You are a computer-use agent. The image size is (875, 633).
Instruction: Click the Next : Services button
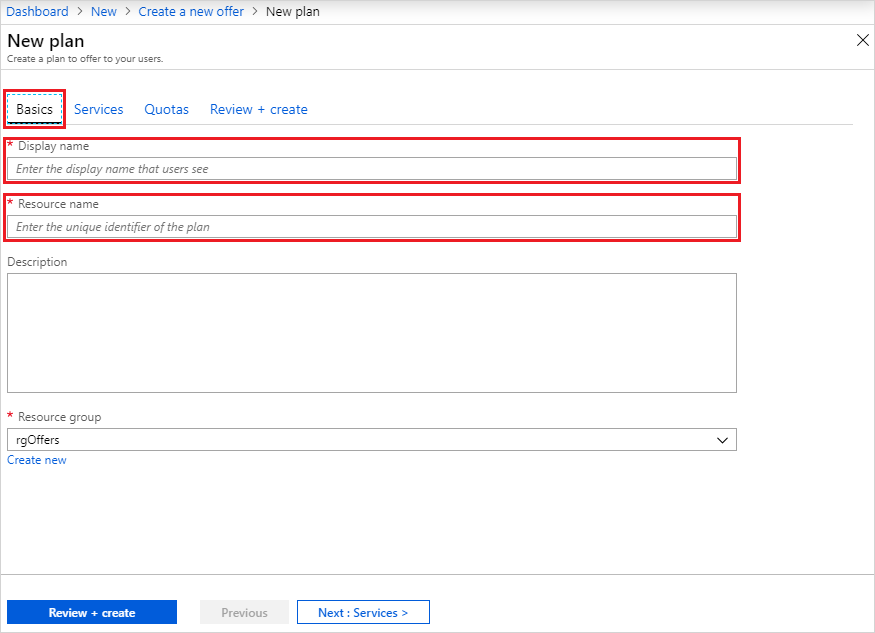(x=363, y=611)
